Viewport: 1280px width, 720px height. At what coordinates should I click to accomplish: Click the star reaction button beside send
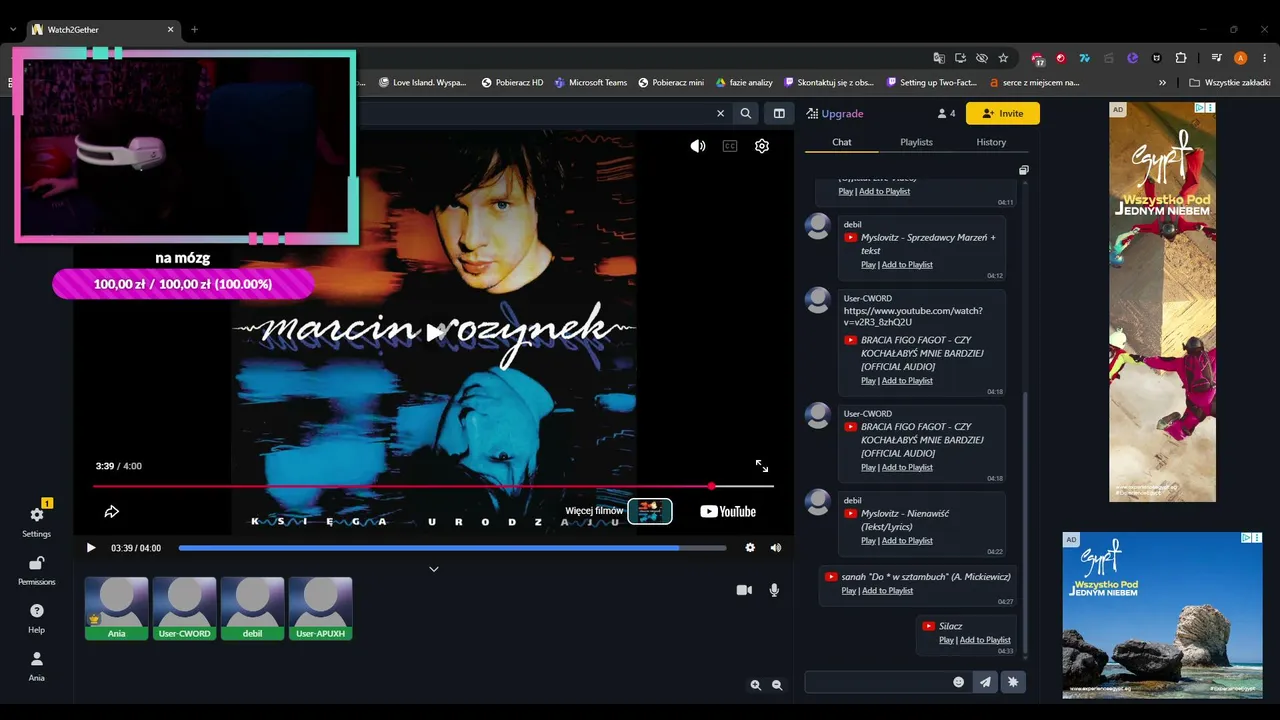tap(1013, 682)
